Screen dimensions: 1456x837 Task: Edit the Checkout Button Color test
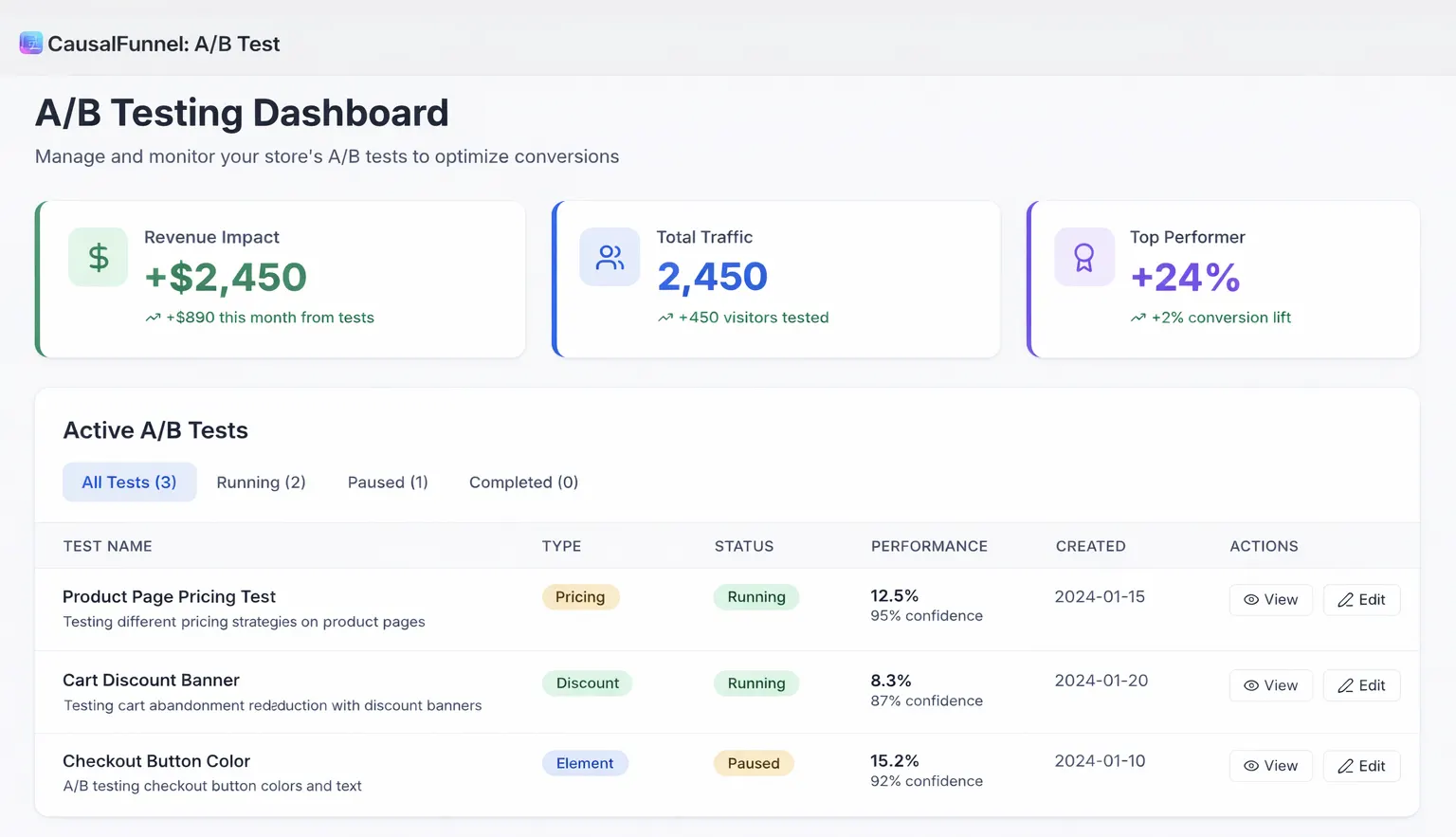coord(1361,766)
